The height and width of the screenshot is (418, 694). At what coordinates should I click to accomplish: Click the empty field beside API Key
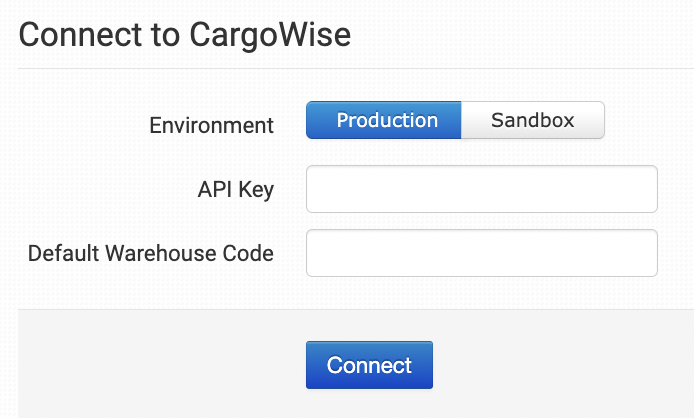pyautogui.click(x=481, y=189)
